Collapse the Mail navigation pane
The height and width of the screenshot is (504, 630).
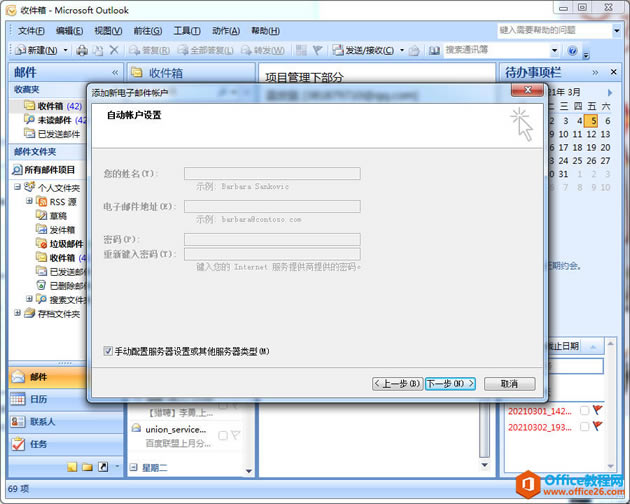(115, 72)
